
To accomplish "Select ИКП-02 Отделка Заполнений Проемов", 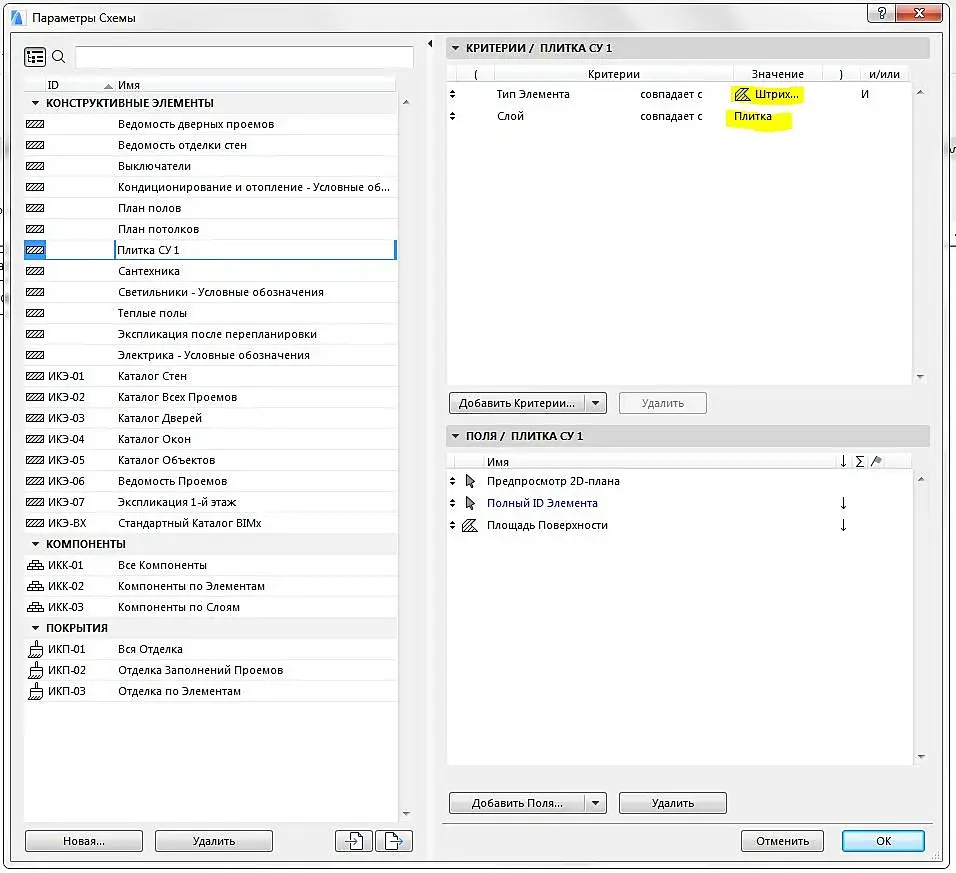I will [210, 671].
